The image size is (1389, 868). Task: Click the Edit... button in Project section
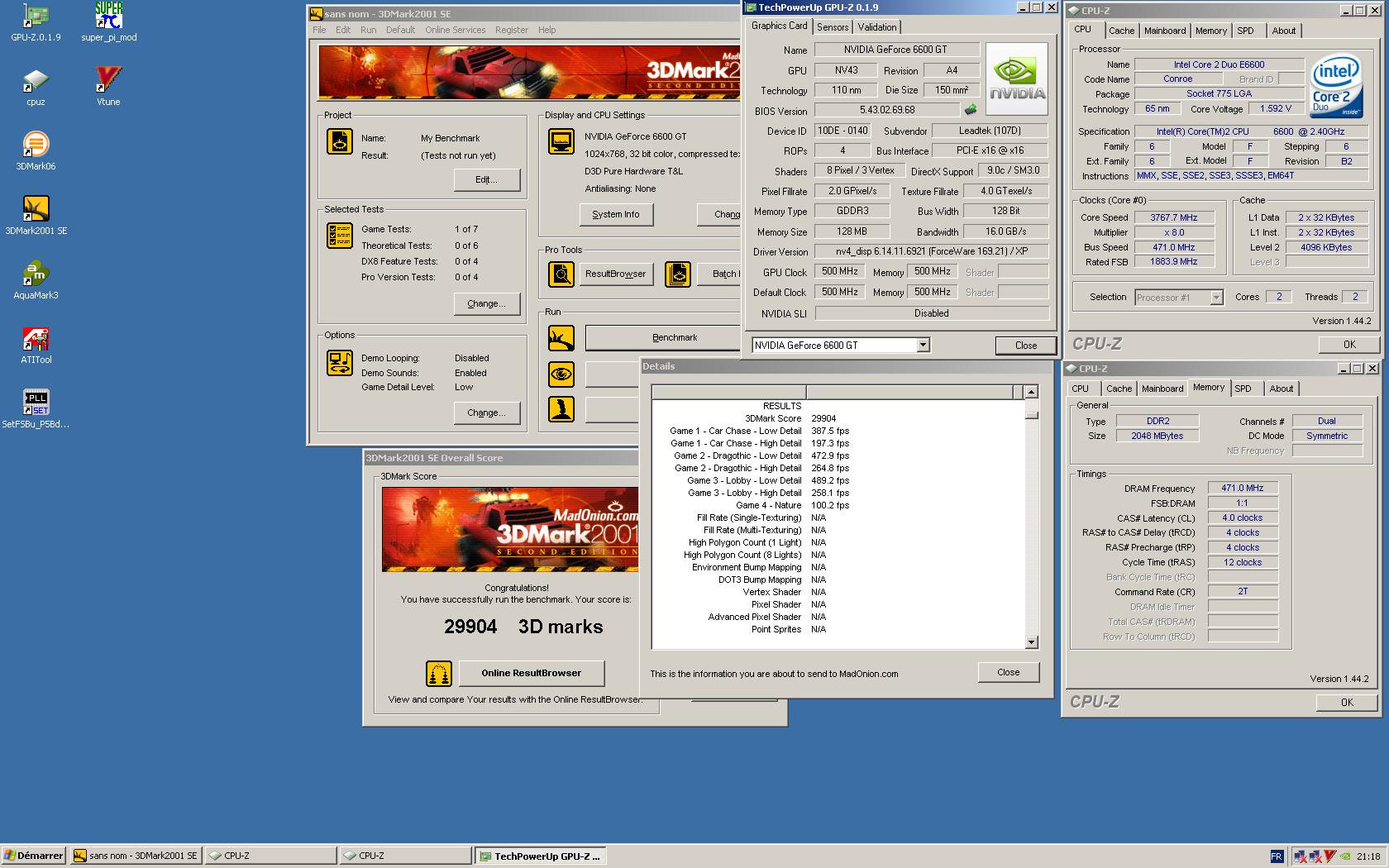pyautogui.click(x=487, y=179)
